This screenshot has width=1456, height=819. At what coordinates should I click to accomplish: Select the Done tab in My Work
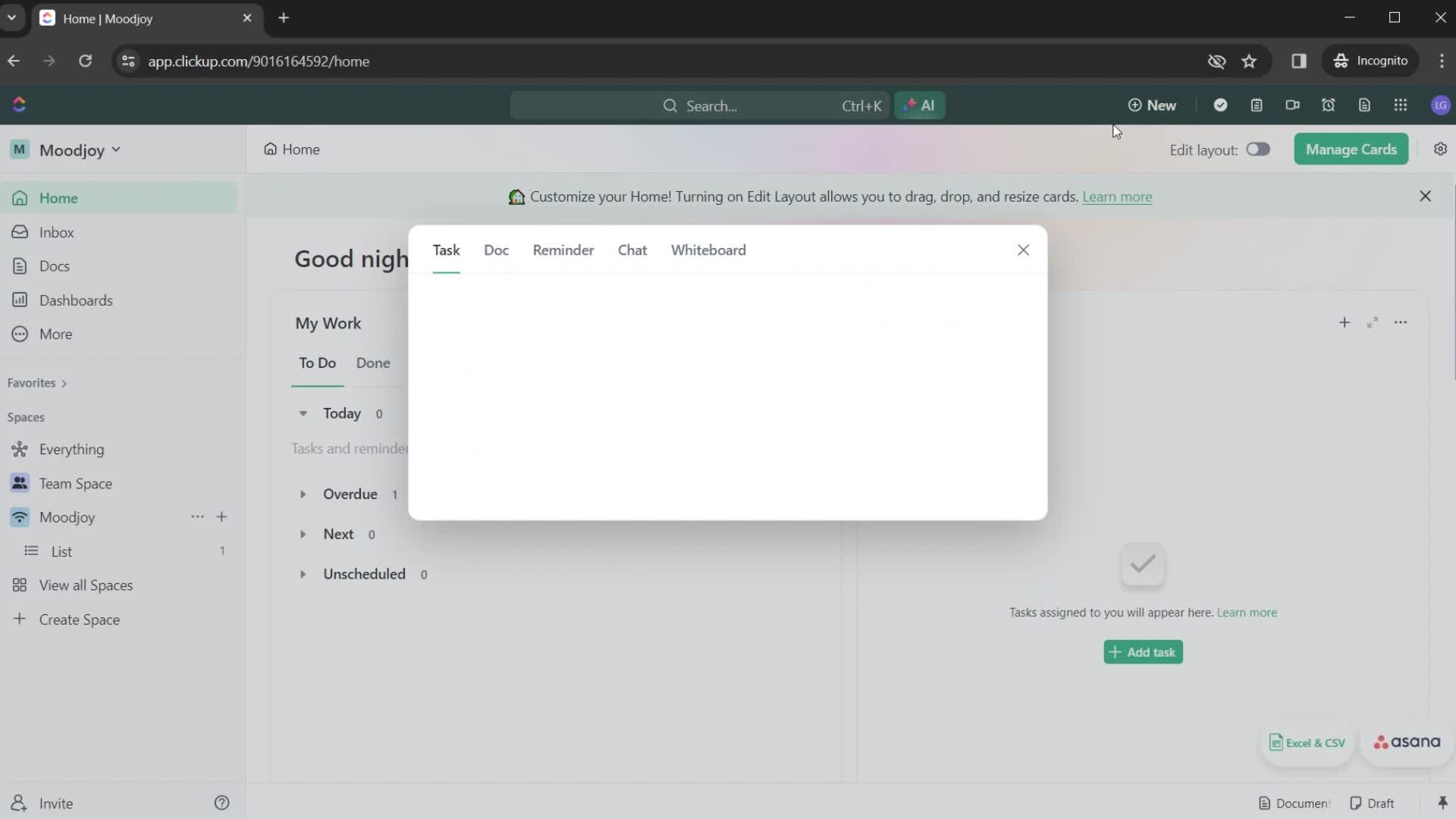pyautogui.click(x=373, y=363)
